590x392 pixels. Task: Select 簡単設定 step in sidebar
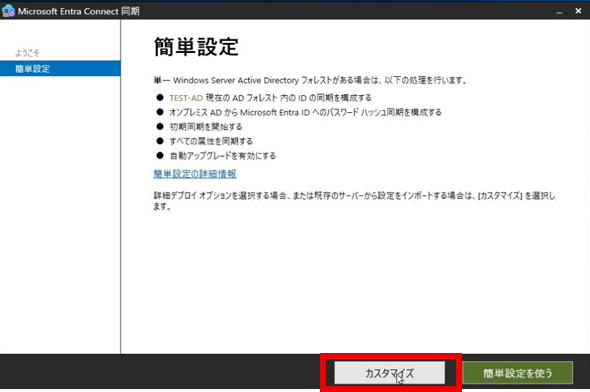60,69
